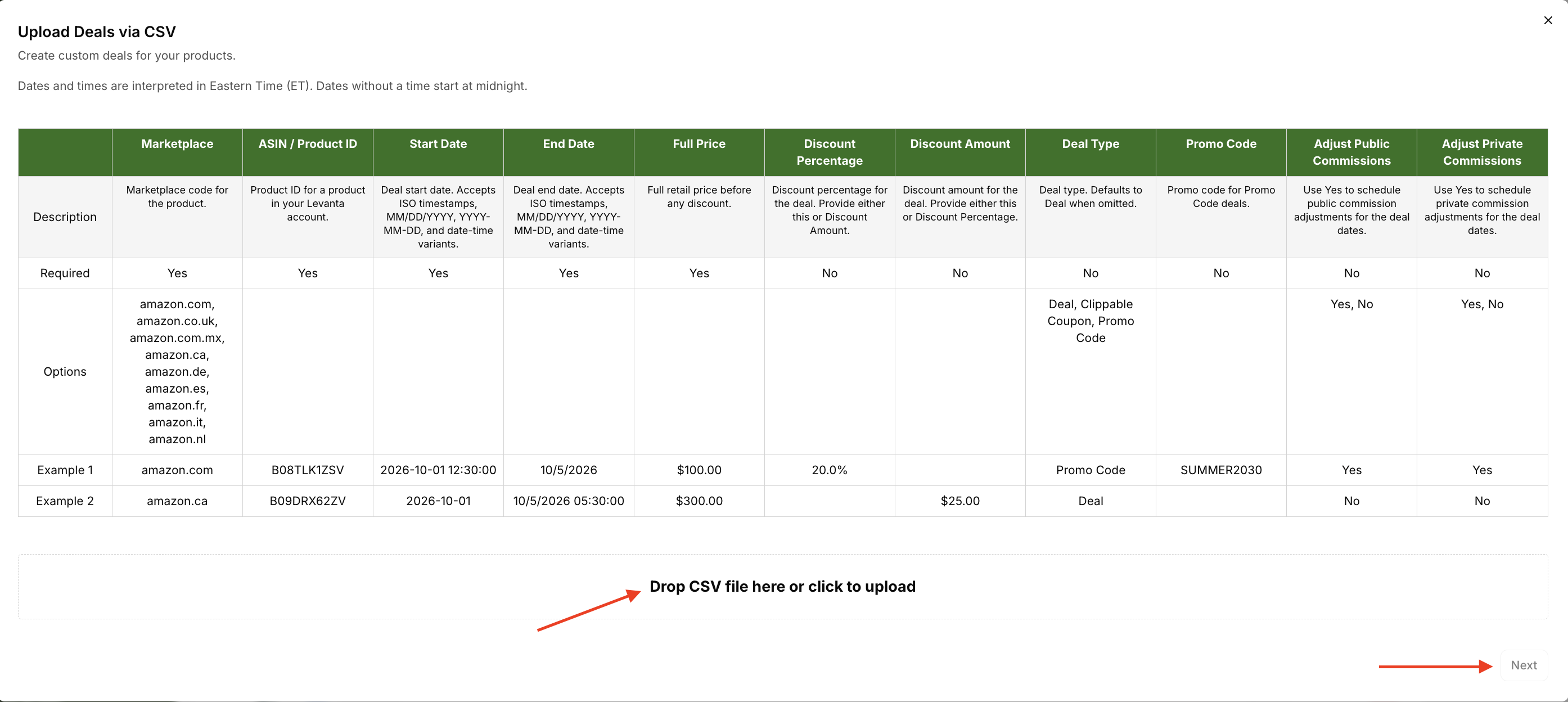
Task: Select the Options row label
Action: point(65,371)
